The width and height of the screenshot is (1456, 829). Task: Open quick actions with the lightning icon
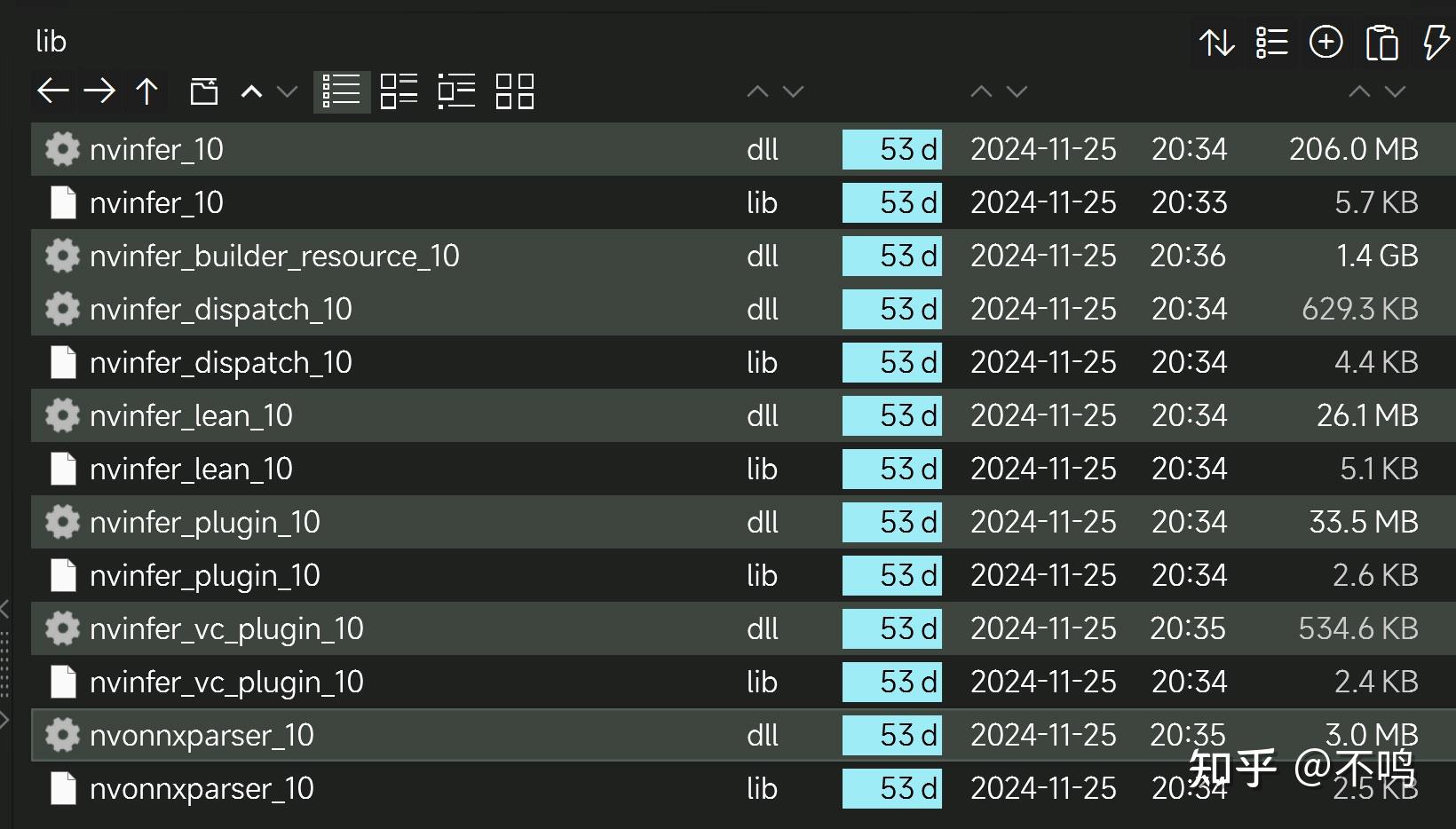coord(1435,42)
